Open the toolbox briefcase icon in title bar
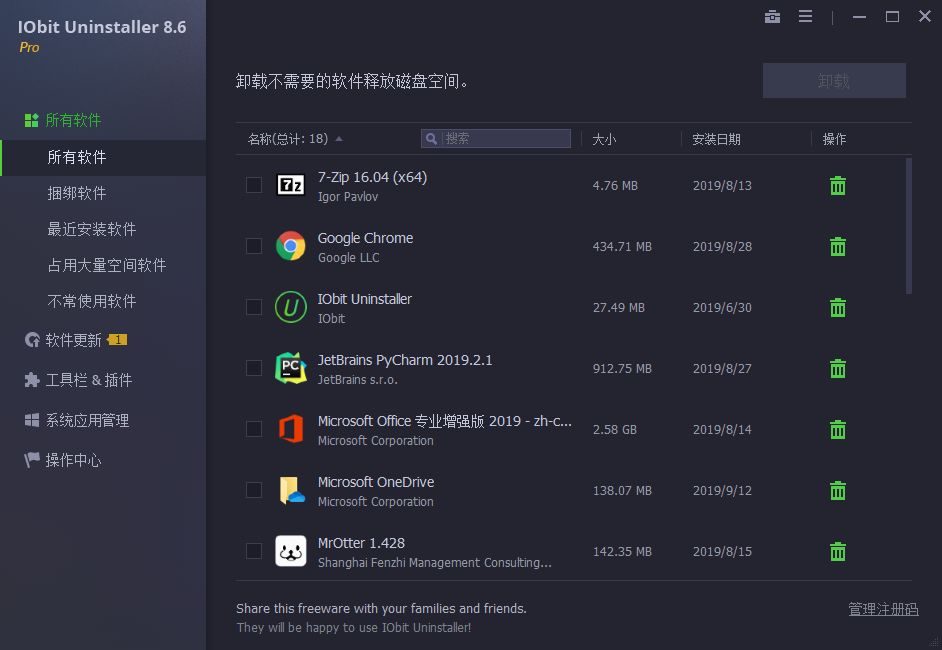The image size is (942, 650). [772, 17]
